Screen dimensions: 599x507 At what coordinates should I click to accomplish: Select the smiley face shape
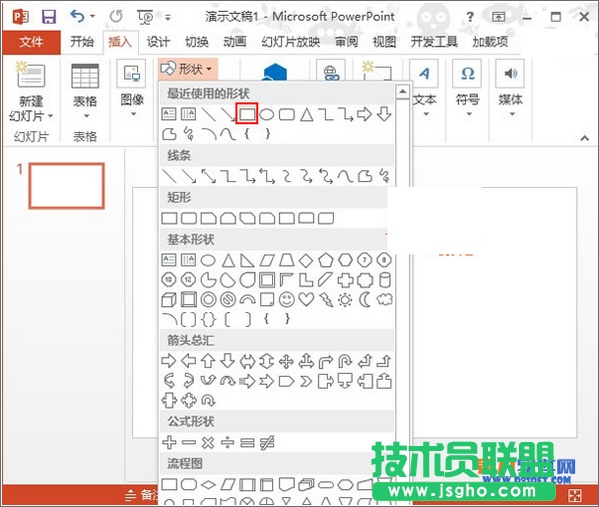pyautogui.click(x=287, y=300)
